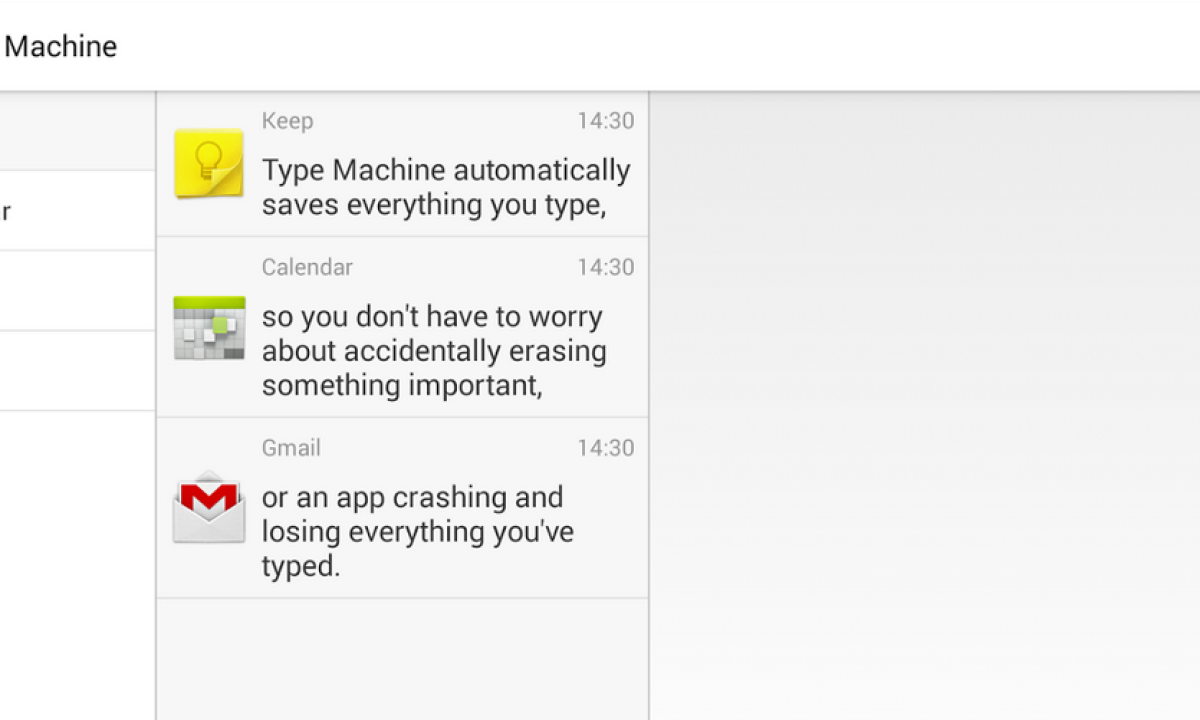Screen dimensions: 1200x720
Task: Select the "Gmail" app name label
Action: point(291,448)
